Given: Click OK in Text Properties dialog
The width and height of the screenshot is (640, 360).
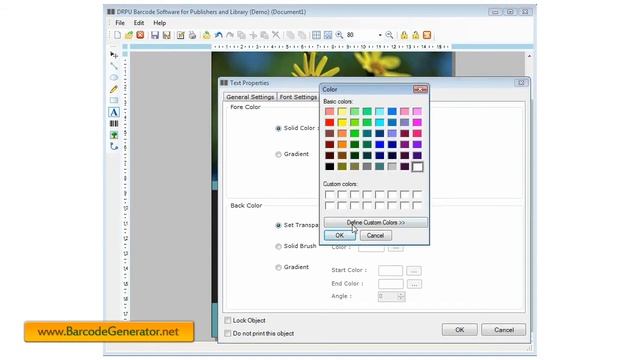Looking at the screenshot, I should point(460,330).
